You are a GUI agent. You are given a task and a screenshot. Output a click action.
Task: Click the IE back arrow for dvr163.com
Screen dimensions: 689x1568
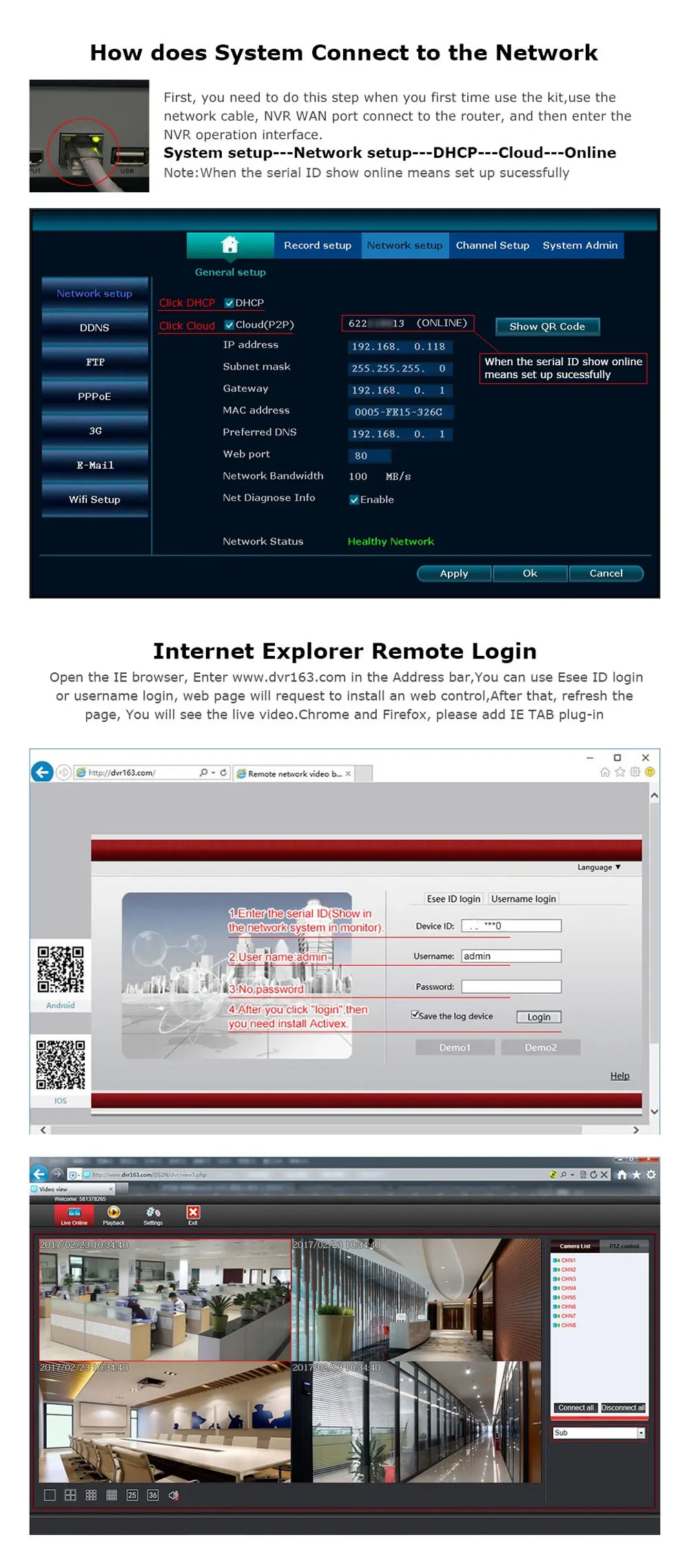pos(42,772)
